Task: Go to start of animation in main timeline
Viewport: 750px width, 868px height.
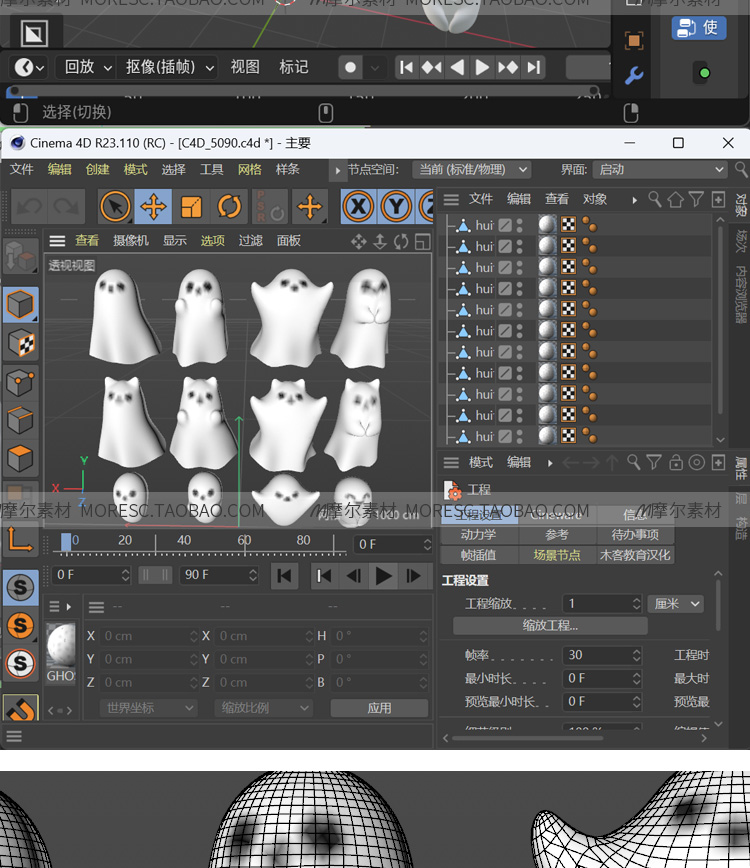Action: tap(285, 576)
